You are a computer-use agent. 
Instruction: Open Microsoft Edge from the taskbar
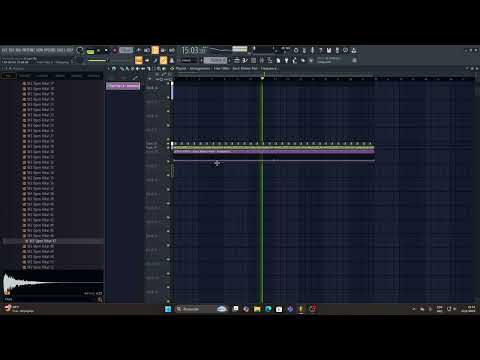[x=268, y=309]
